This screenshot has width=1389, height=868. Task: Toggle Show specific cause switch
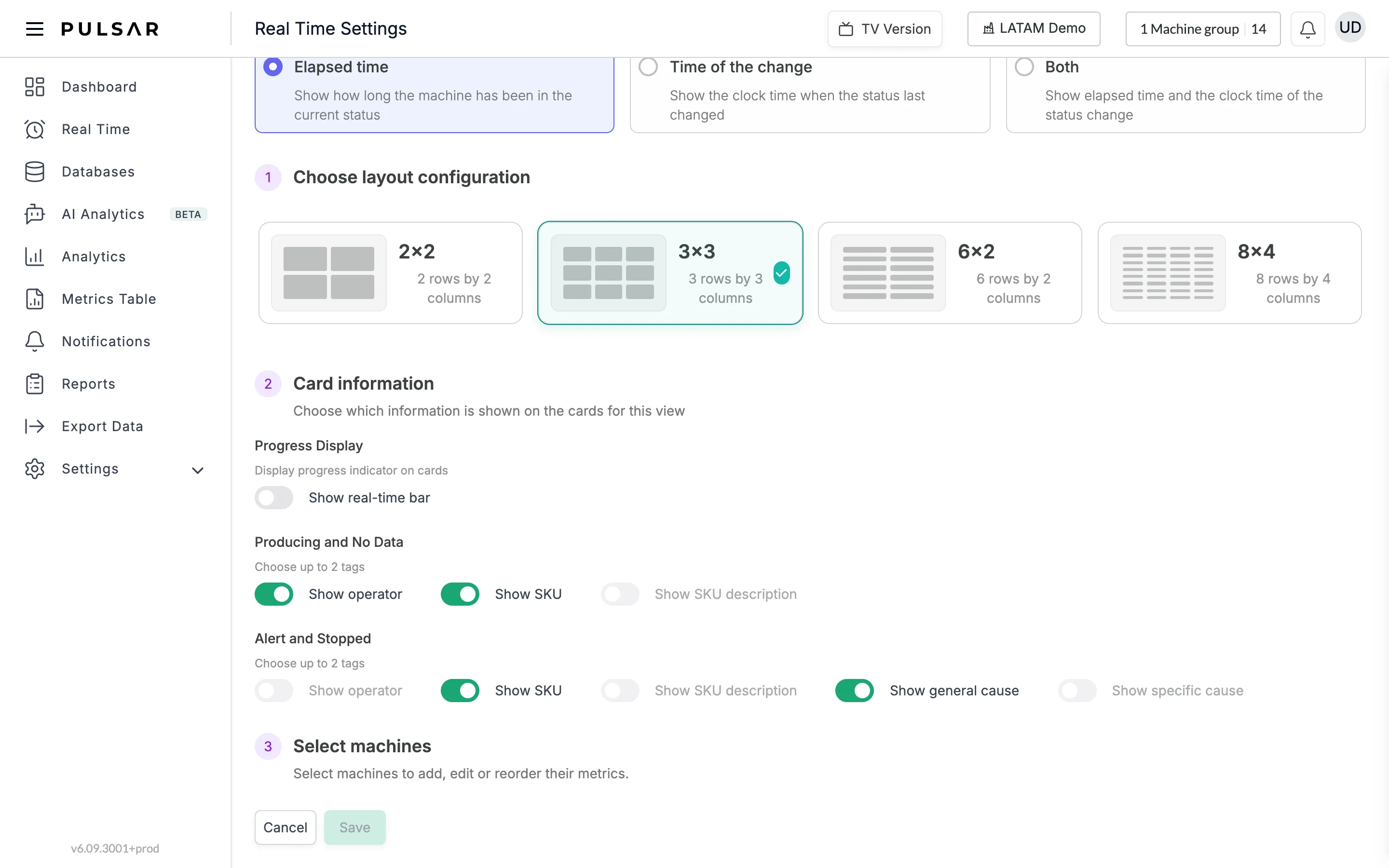pyautogui.click(x=1077, y=691)
